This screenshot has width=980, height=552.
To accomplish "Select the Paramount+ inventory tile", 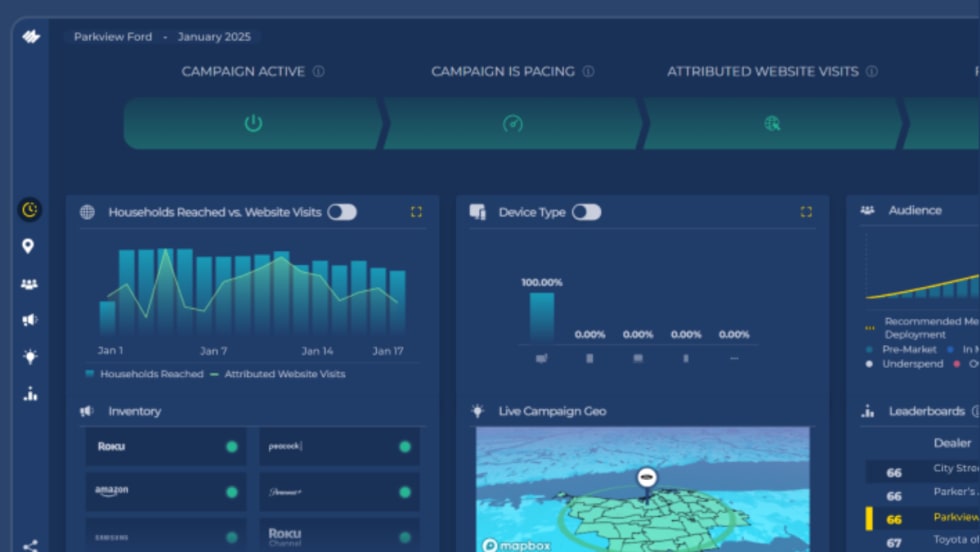I will coord(339,491).
